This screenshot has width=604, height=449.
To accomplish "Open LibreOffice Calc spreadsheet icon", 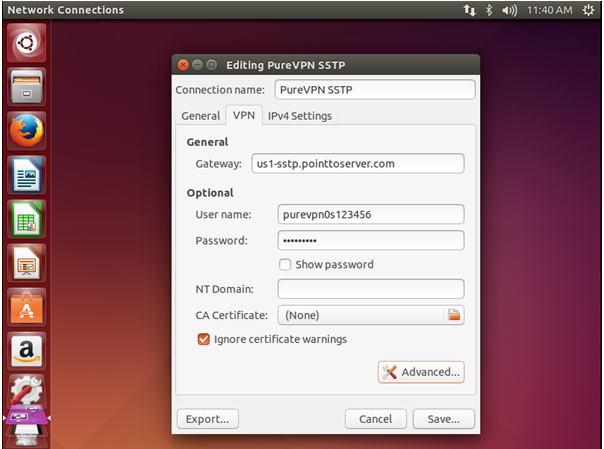I will click(x=27, y=219).
